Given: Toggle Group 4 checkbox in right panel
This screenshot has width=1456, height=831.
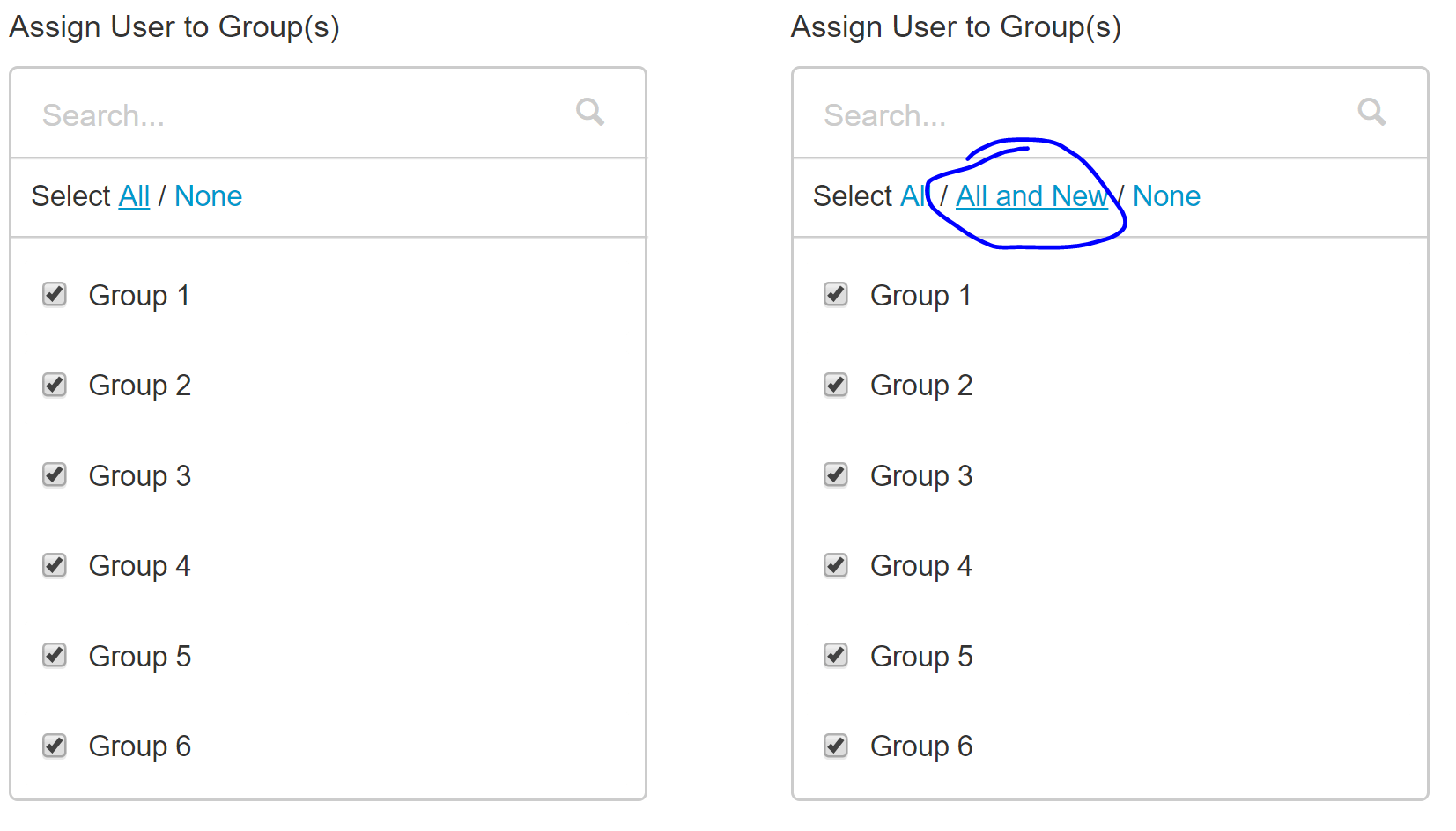Looking at the screenshot, I should [836, 565].
